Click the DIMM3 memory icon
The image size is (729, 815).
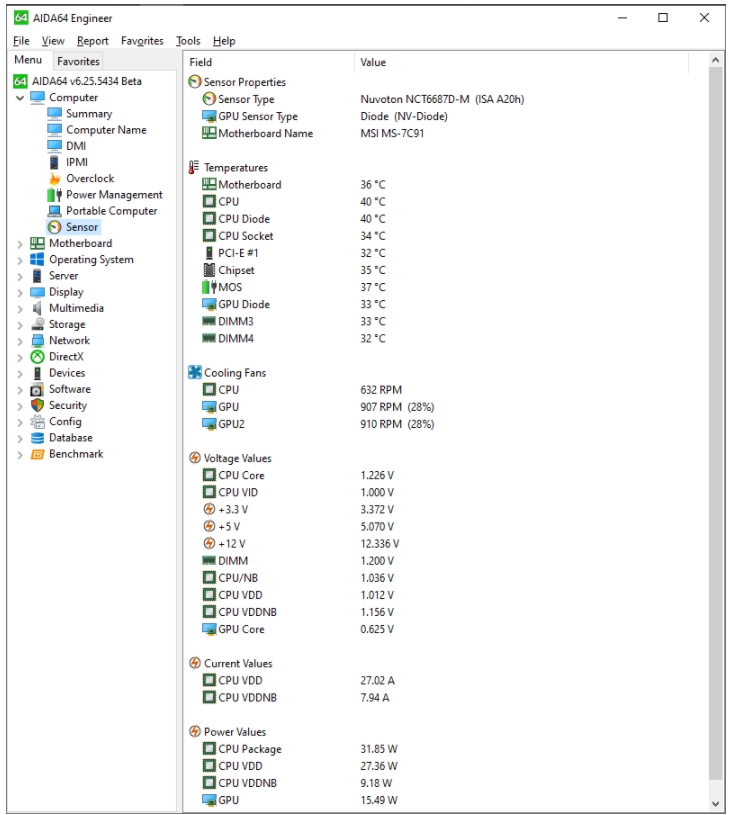point(209,321)
